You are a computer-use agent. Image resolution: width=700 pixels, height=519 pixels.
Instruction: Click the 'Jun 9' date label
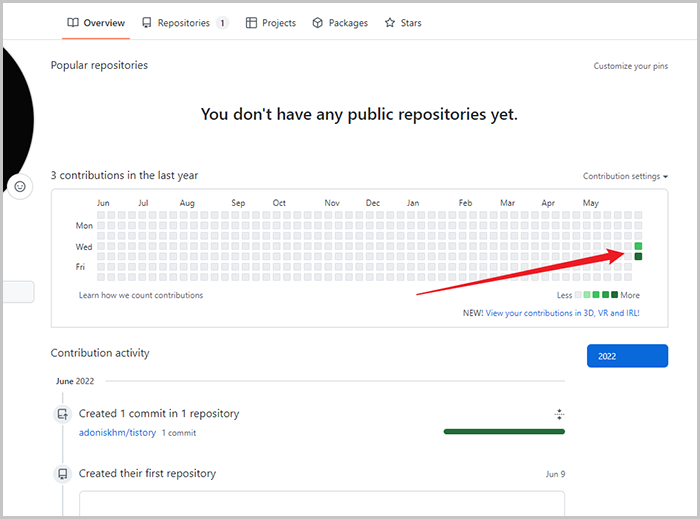pyautogui.click(x=555, y=474)
